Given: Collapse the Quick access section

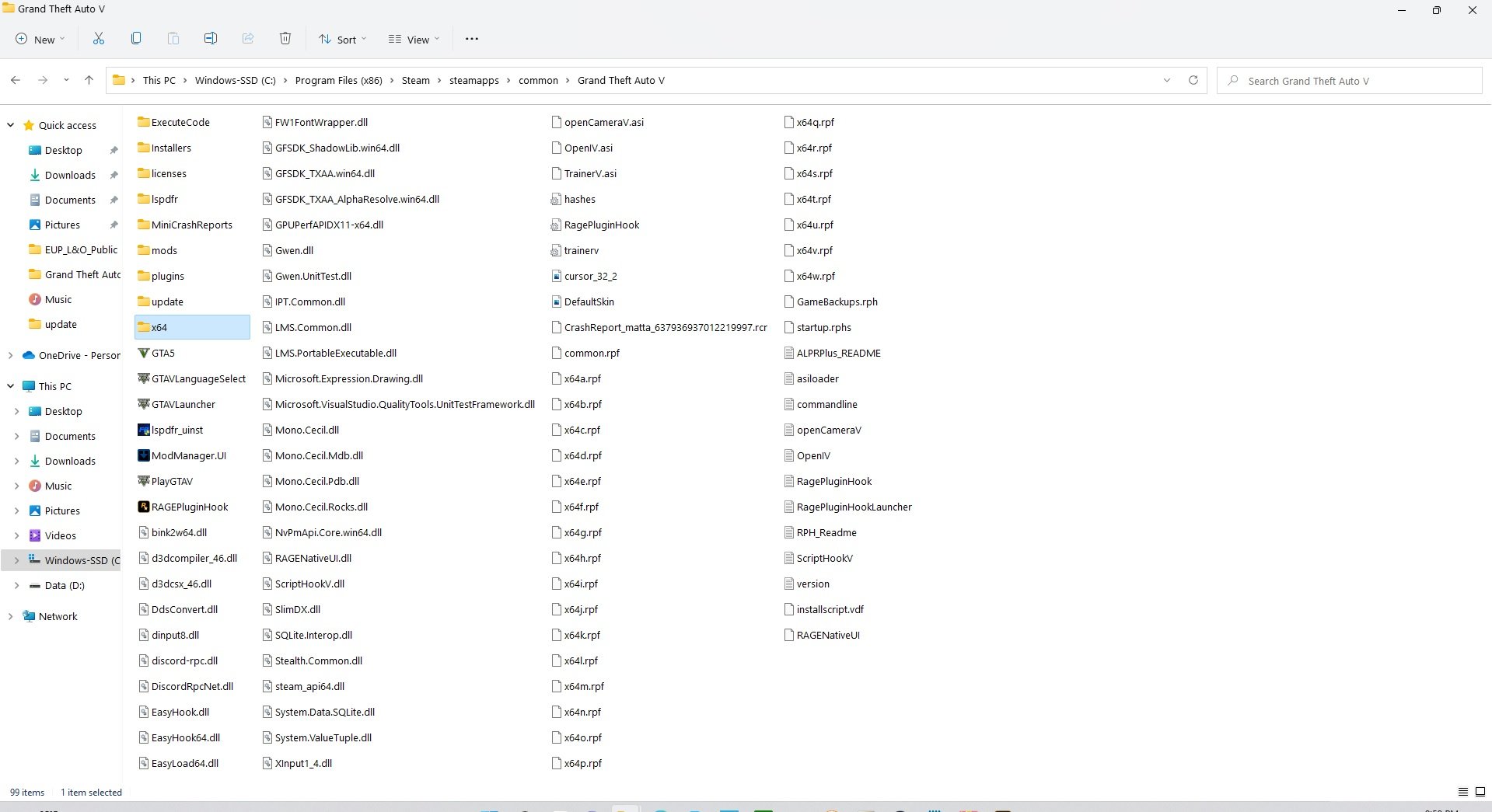Looking at the screenshot, I should pyautogui.click(x=10, y=125).
